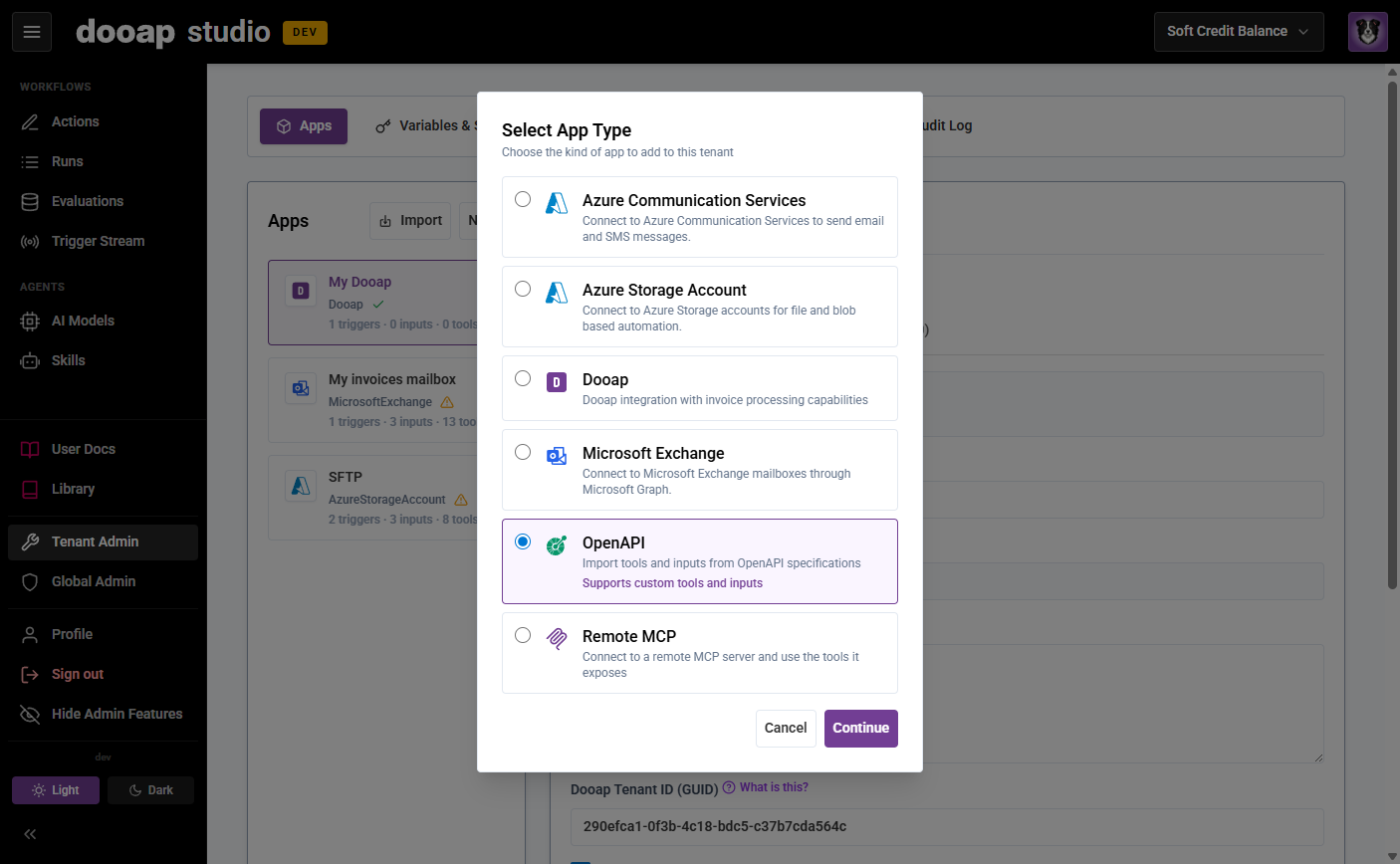Click the Azure Storage Account logo icon
The height and width of the screenshot is (864, 1400).
pos(557,293)
